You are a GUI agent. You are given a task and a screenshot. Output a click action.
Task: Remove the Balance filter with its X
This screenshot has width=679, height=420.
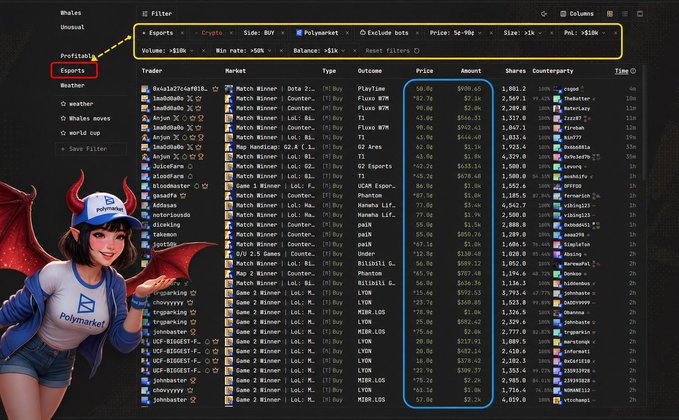[355, 51]
